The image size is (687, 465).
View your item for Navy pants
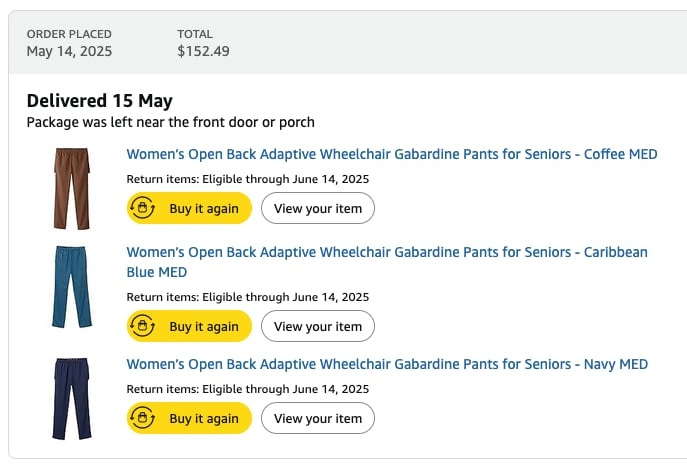tap(318, 418)
